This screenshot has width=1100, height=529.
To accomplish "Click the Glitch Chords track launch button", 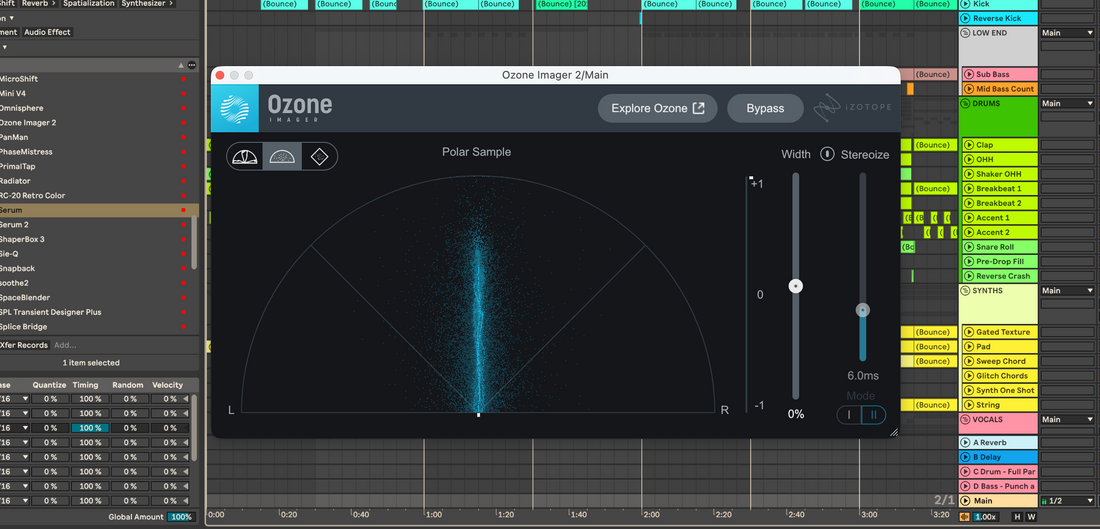I will (x=969, y=375).
